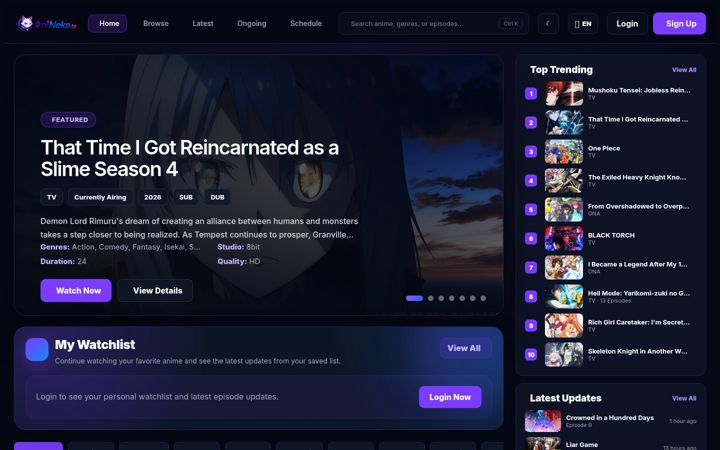This screenshot has width=720, height=450.
Task: Open I Became a Legend thumbnail
Action: tap(564, 267)
